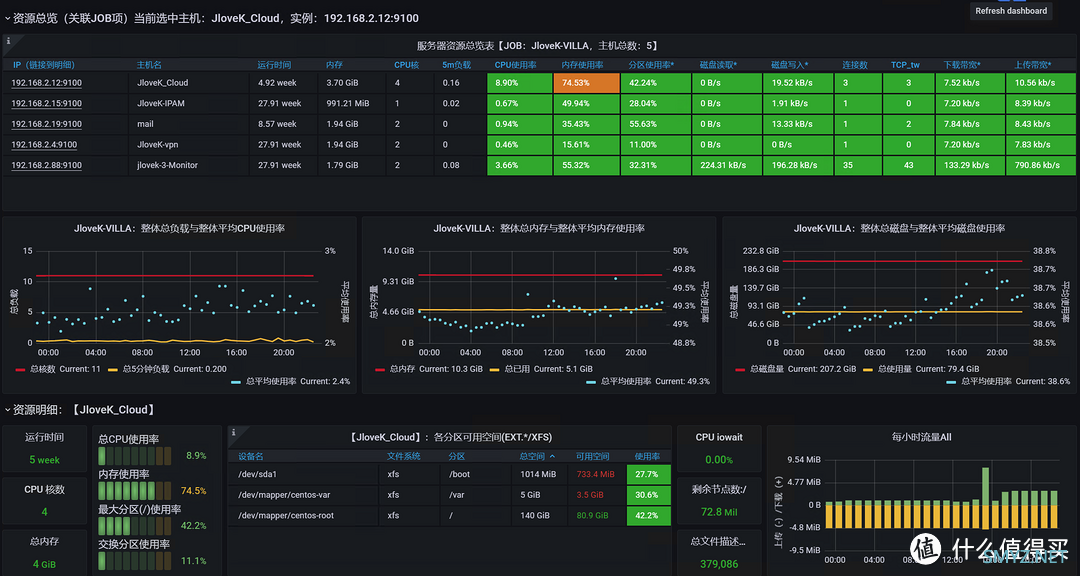Click red color swatch of 总核数 legend

[21, 369]
